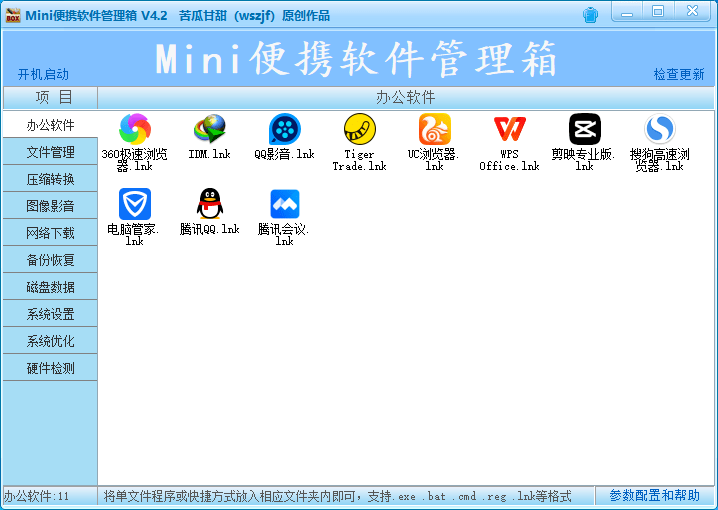718x510 pixels.
Task: Open the 备份恢复 category
Action: coord(50,260)
